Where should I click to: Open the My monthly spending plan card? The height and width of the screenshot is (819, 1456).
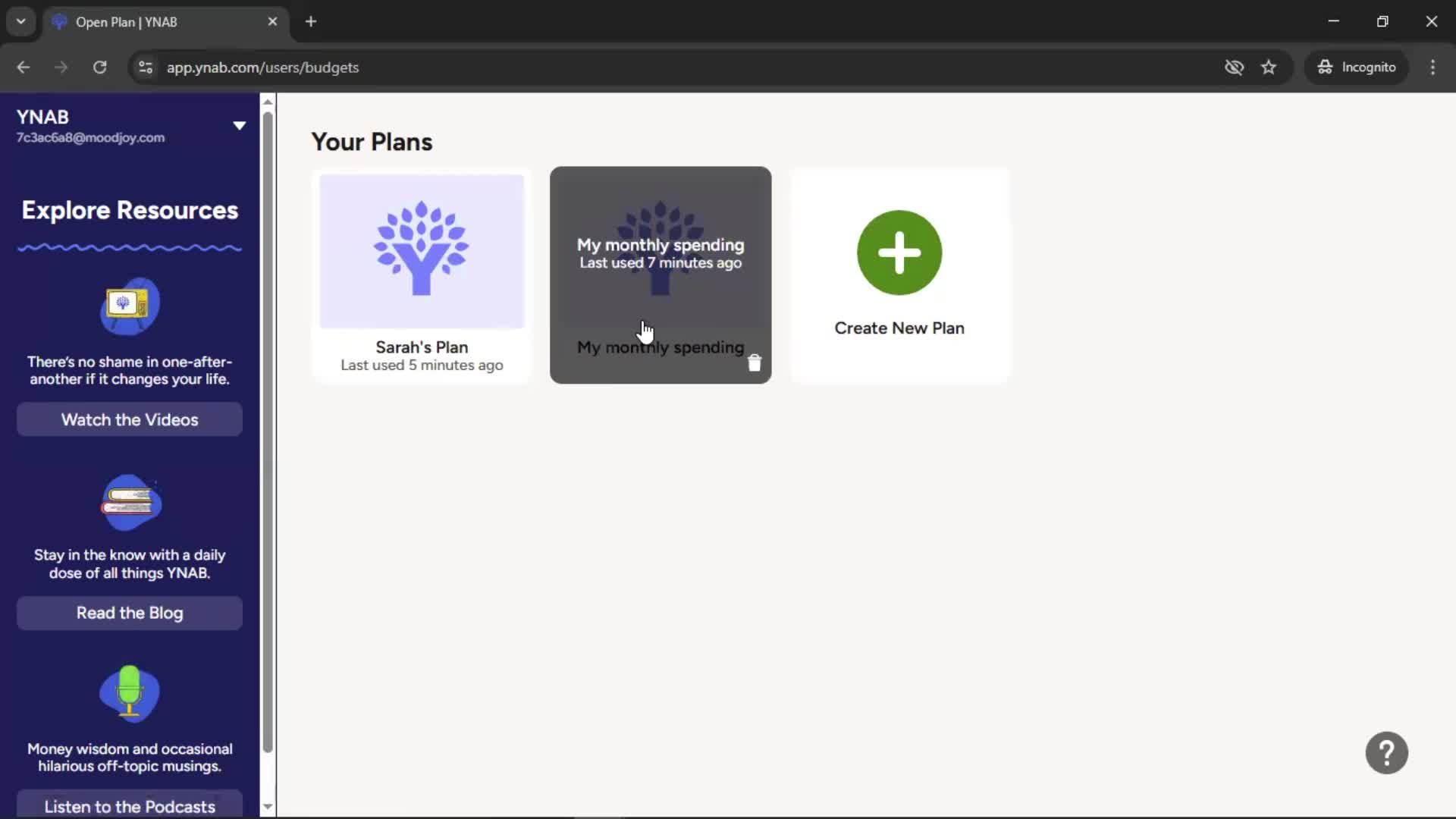[x=661, y=275]
